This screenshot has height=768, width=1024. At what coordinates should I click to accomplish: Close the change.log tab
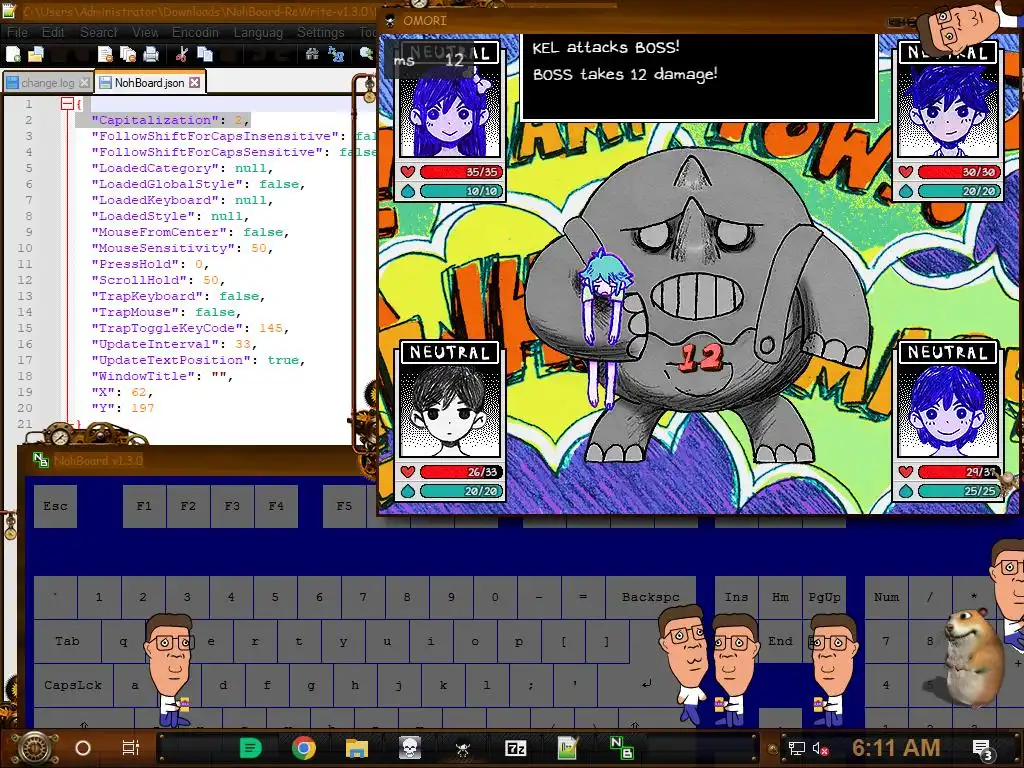pos(84,83)
